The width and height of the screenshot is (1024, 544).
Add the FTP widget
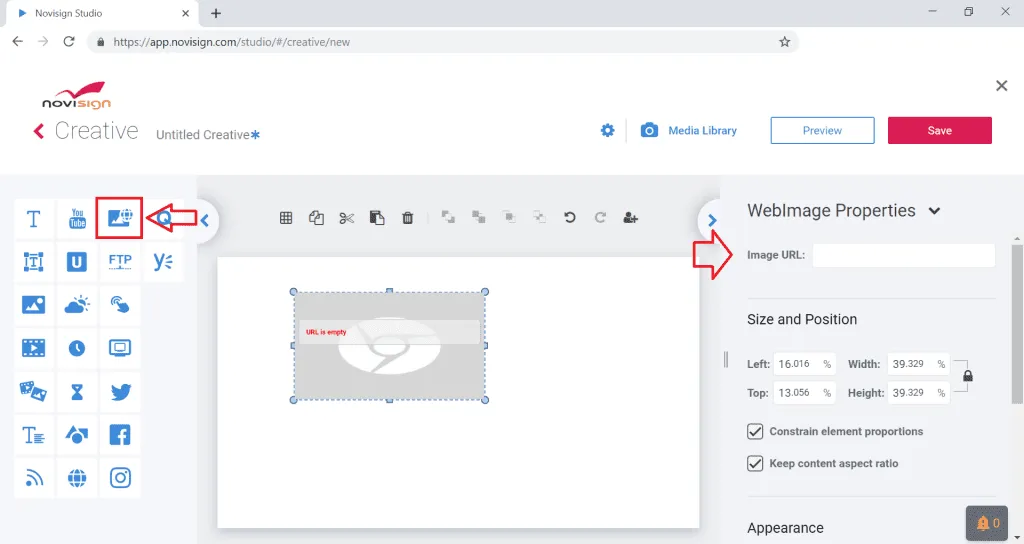pos(120,262)
